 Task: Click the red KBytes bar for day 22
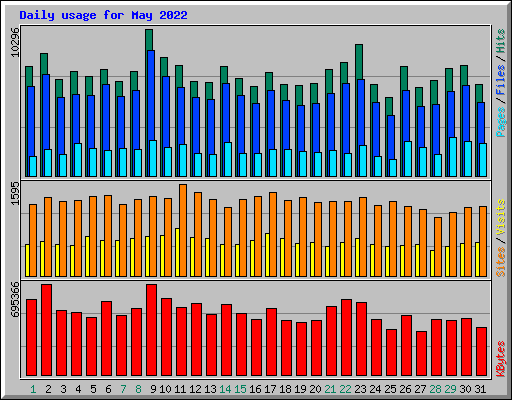pyautogui.click(x=346, y=338)
